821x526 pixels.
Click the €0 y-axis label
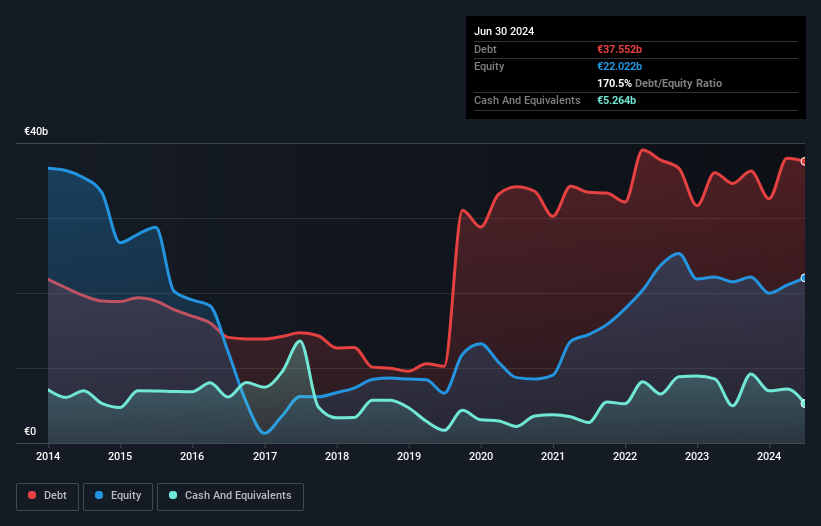click(x=30, y=431)
